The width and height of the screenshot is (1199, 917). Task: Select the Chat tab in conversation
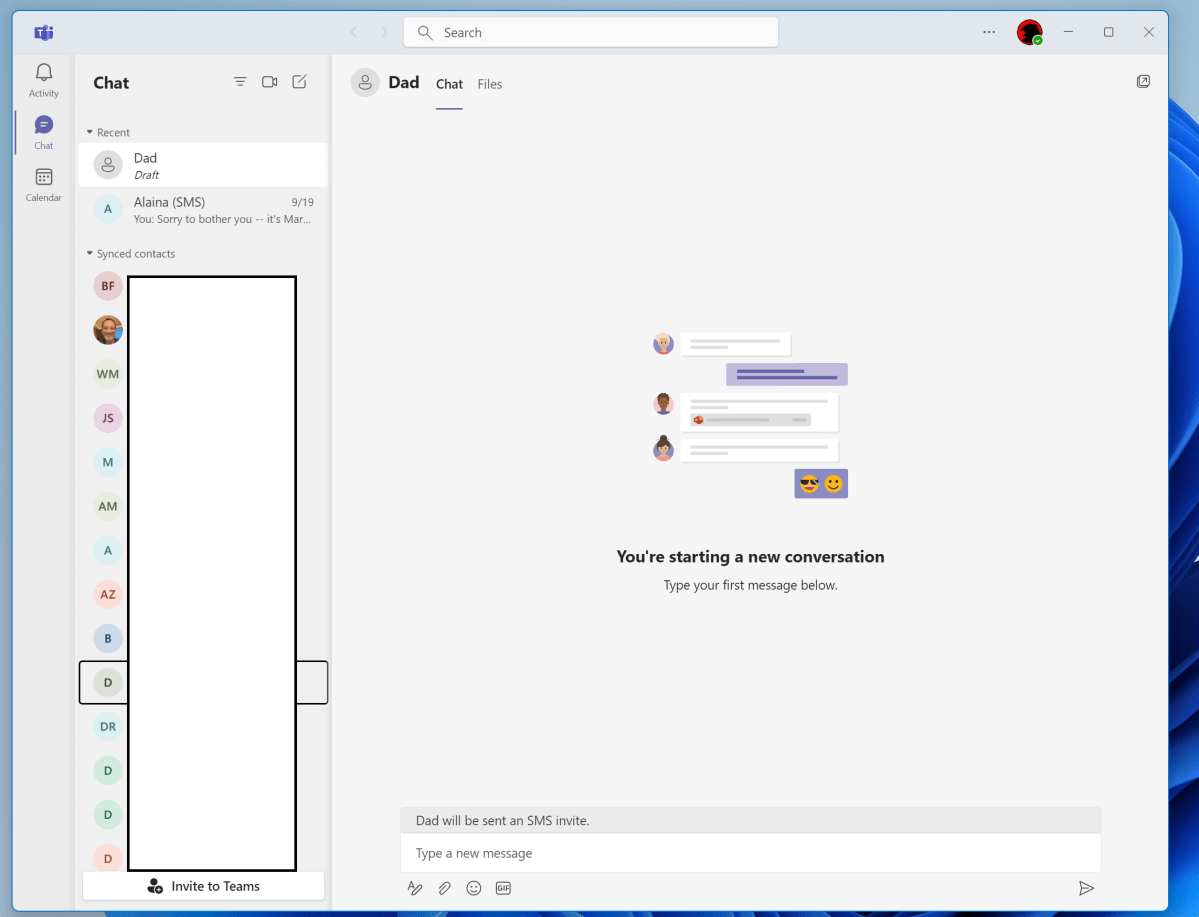point(449,84)
